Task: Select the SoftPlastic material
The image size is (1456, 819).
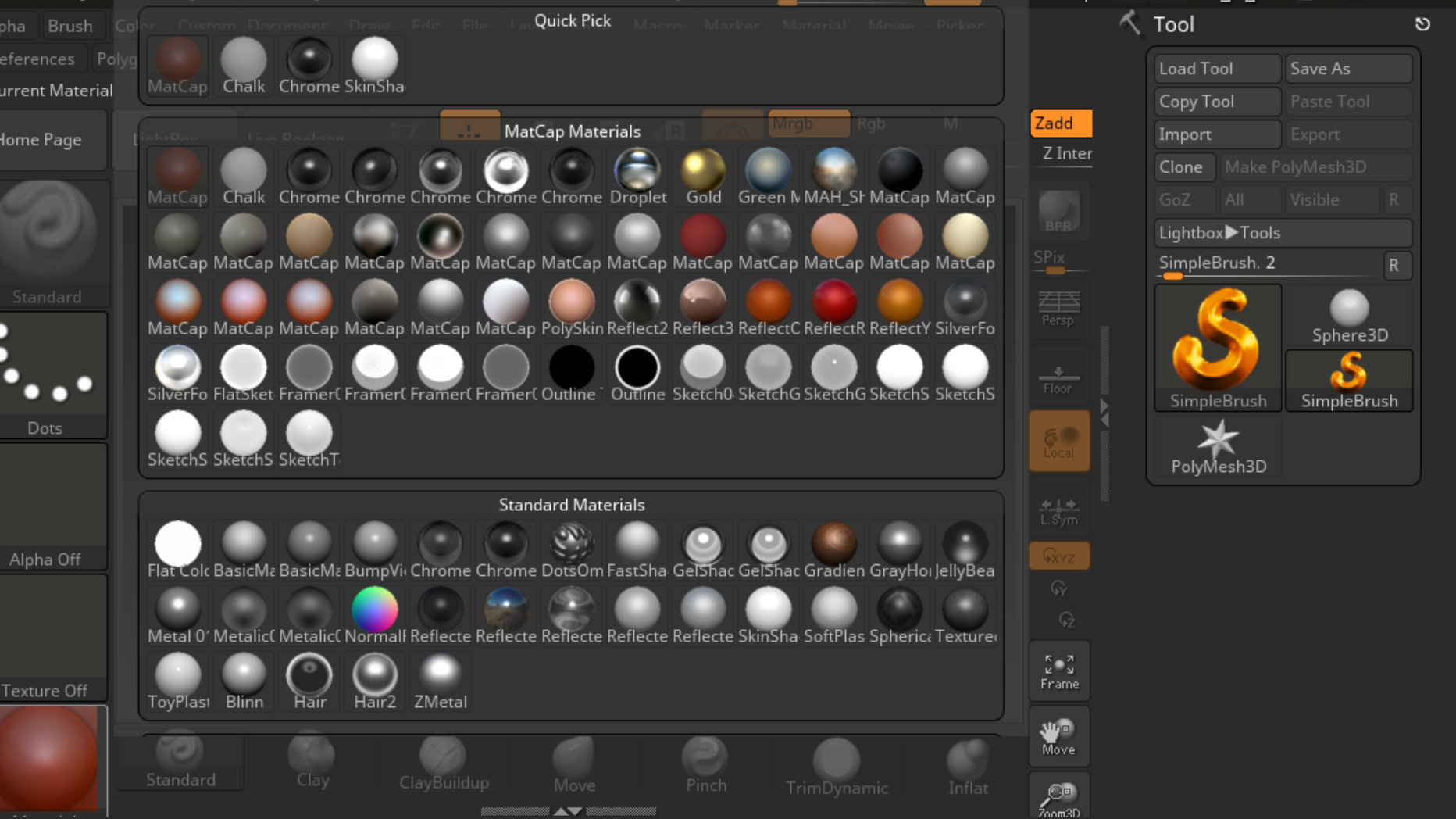Action: coord(834,616)
